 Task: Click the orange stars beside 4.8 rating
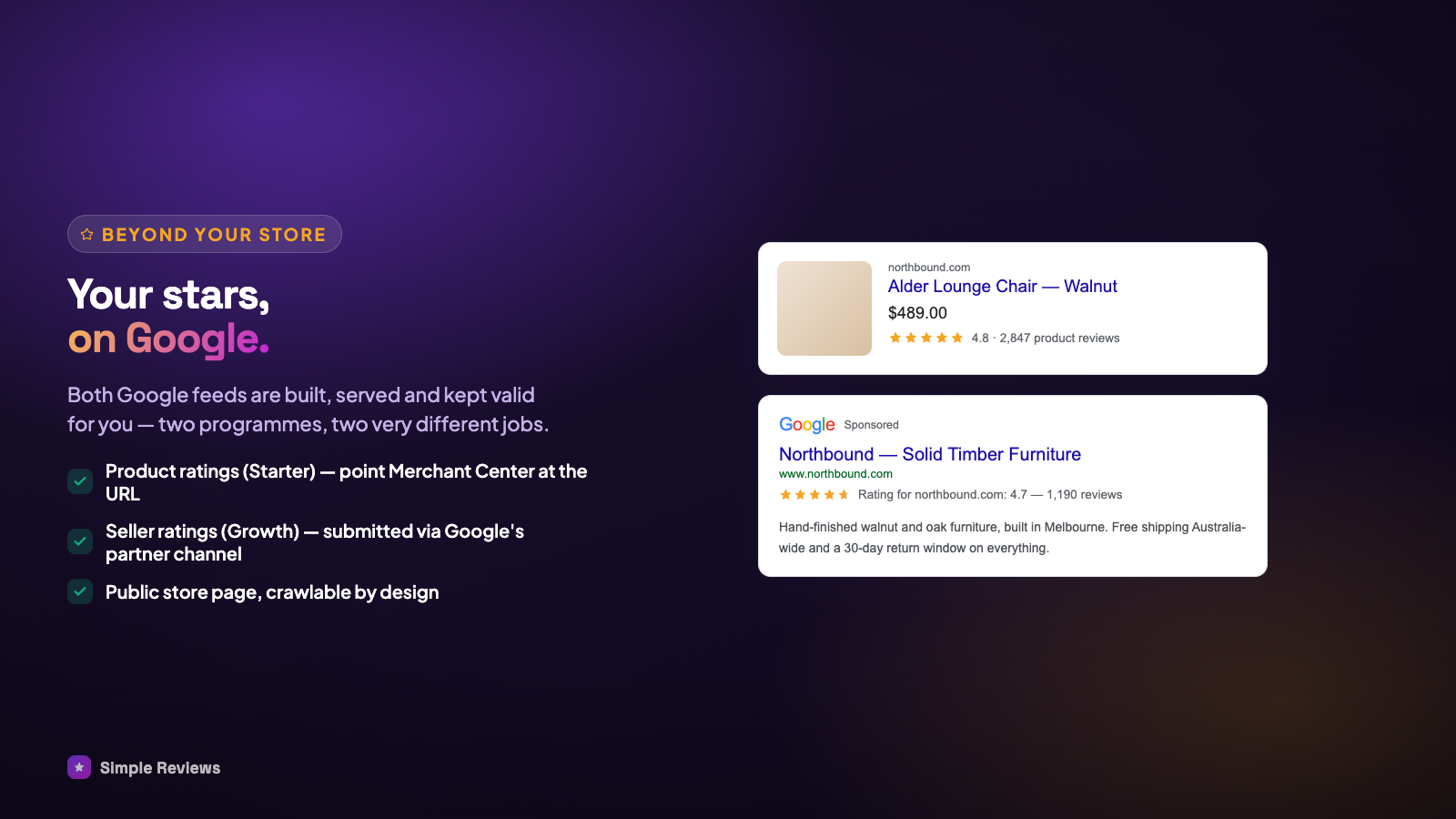pyautogui.click(x=925, y=338)
